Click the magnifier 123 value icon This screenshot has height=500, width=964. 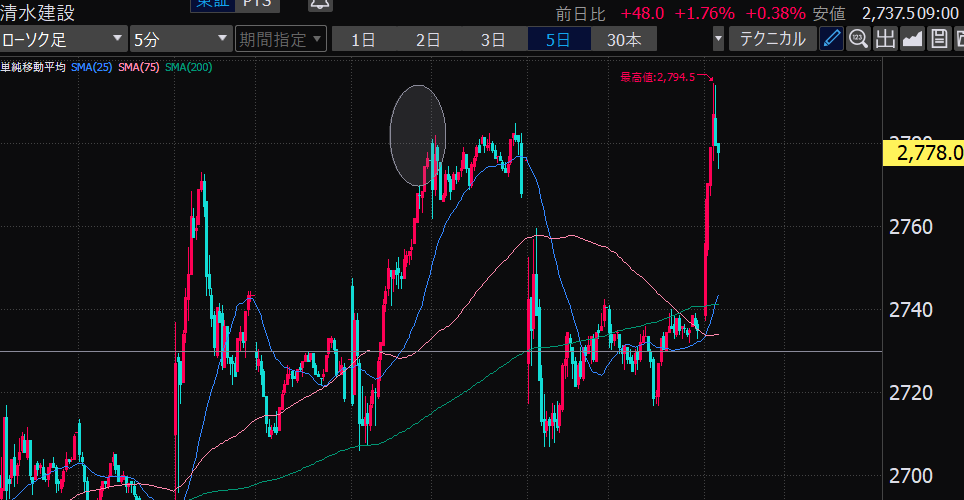coord(858,39)
